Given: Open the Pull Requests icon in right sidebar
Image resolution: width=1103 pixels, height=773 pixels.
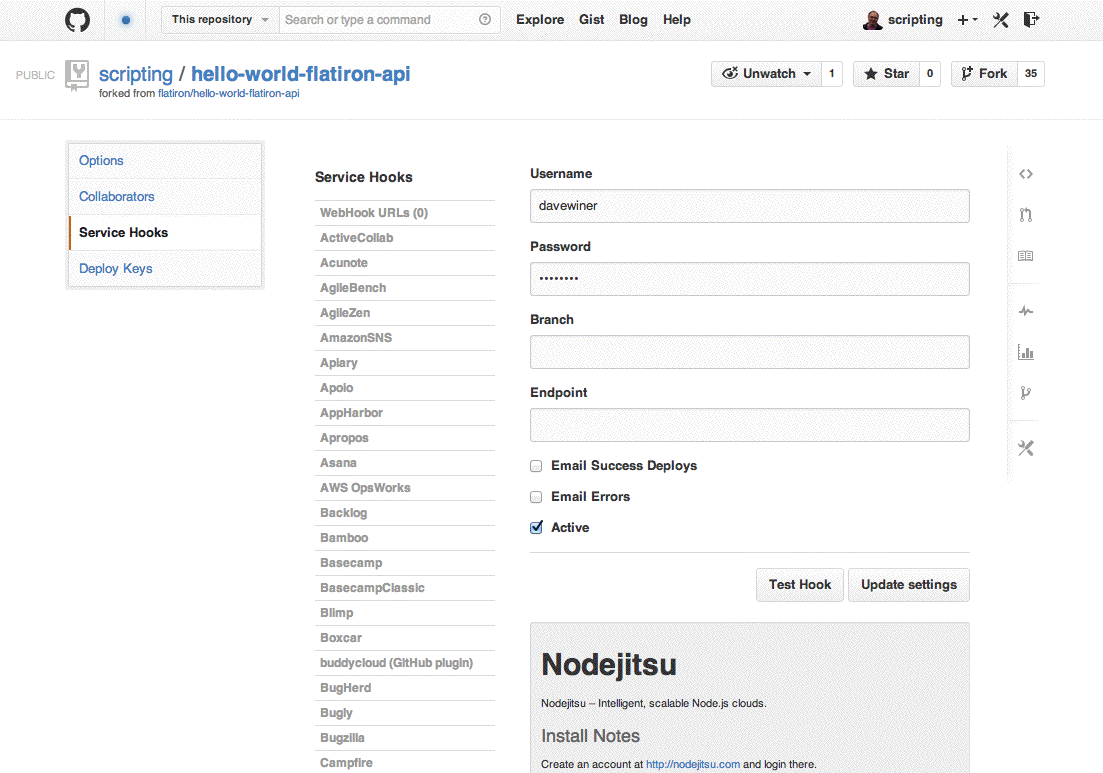Looking at the screenshot, I should (1026, 215).
